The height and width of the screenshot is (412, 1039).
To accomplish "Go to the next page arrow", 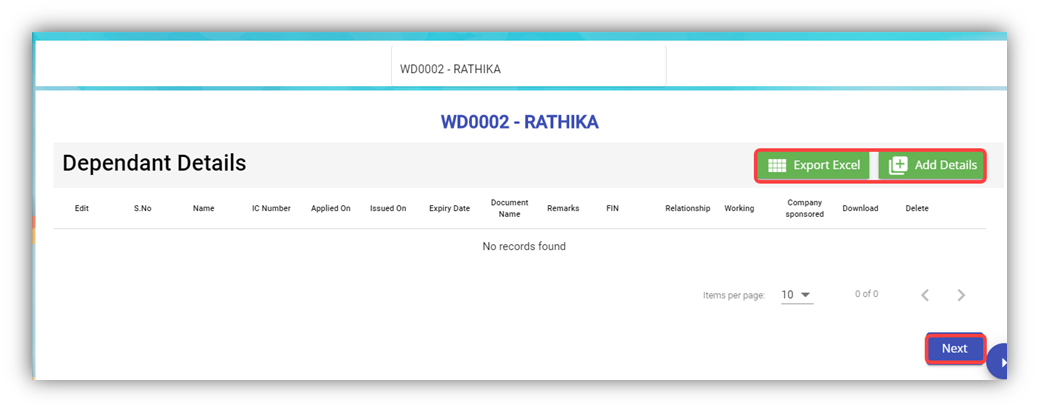I will (x=961, y=295).
